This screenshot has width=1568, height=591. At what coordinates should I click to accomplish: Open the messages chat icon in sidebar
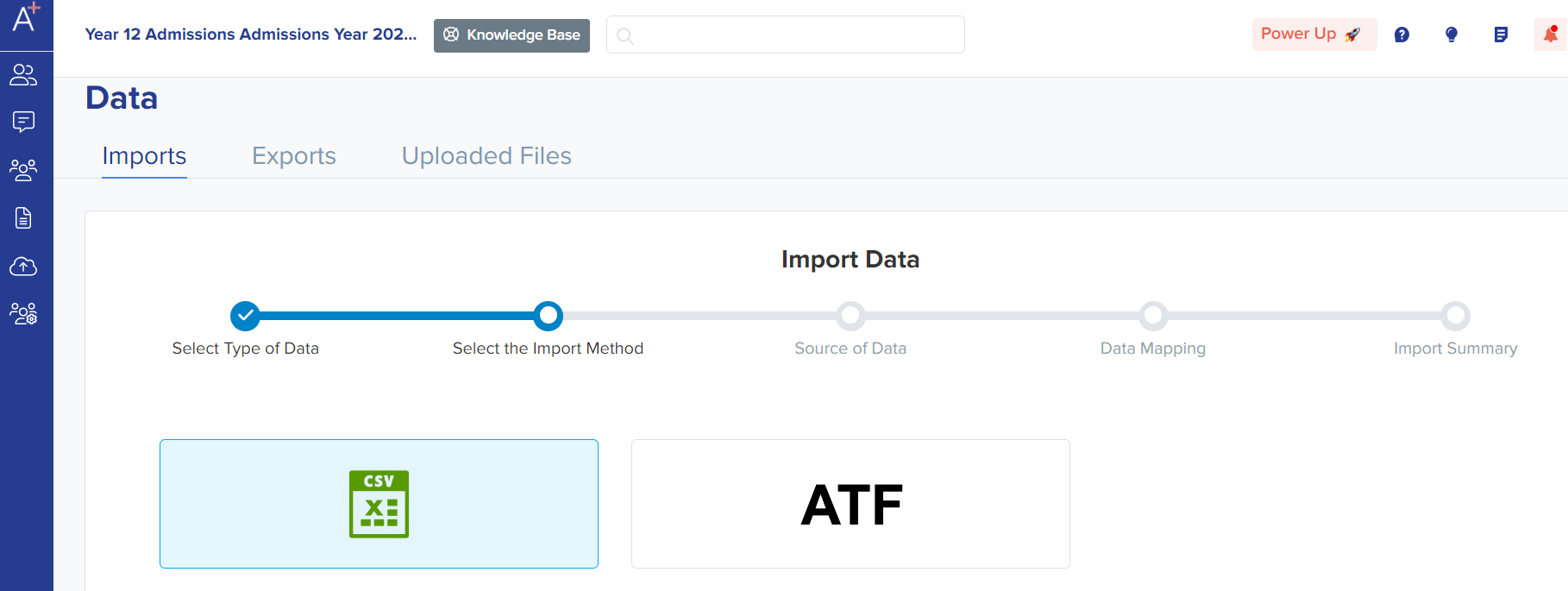(23, 122)
